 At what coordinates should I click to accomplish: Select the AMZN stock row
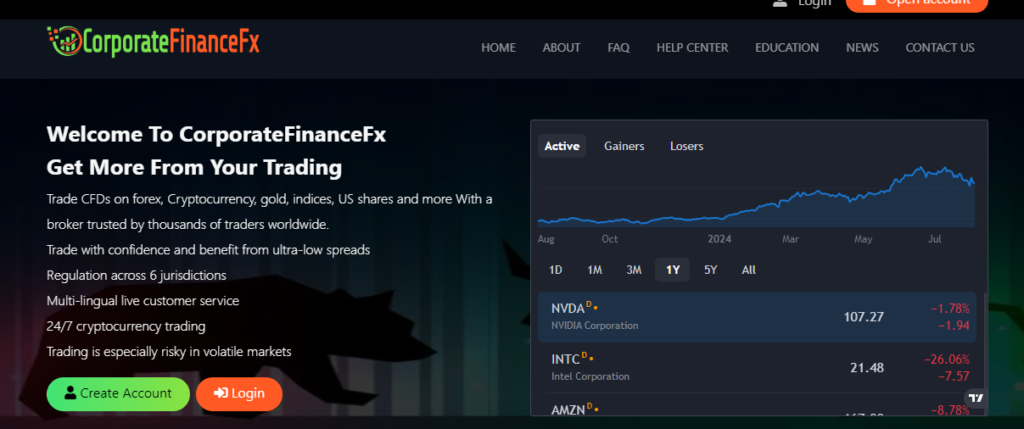(x=757, y=405)
